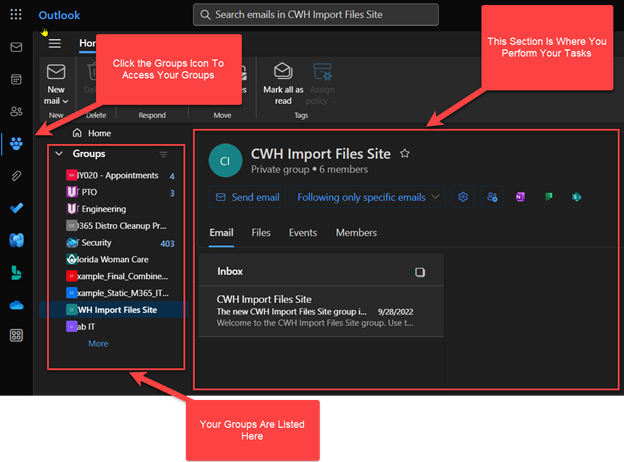Open the group's OneNote notebook icon
The height and width of the screenshot is (462, 624).
coord(520,197)
